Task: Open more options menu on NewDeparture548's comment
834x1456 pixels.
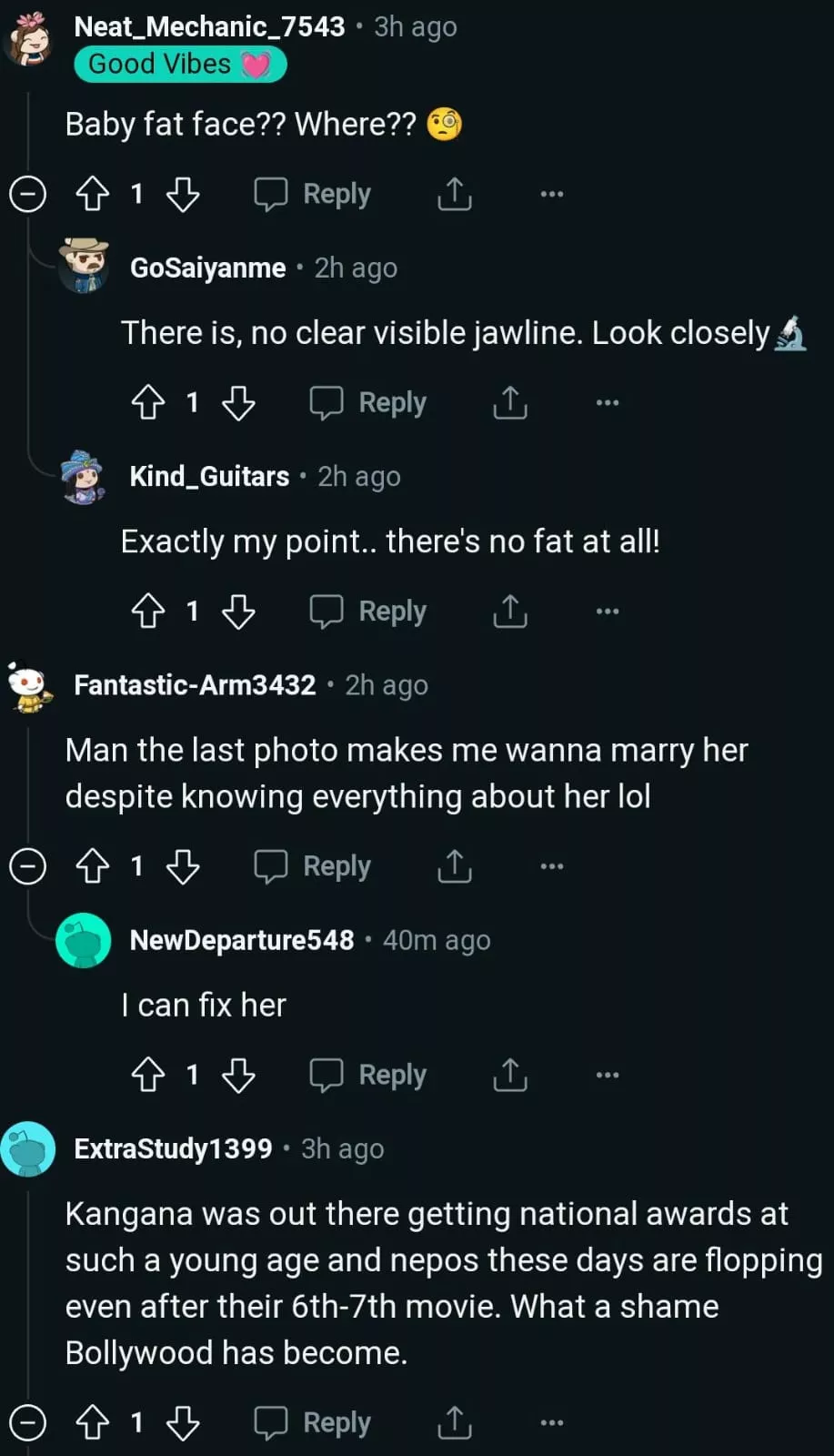Action: pyautogui.click(x=607, y=1075)
